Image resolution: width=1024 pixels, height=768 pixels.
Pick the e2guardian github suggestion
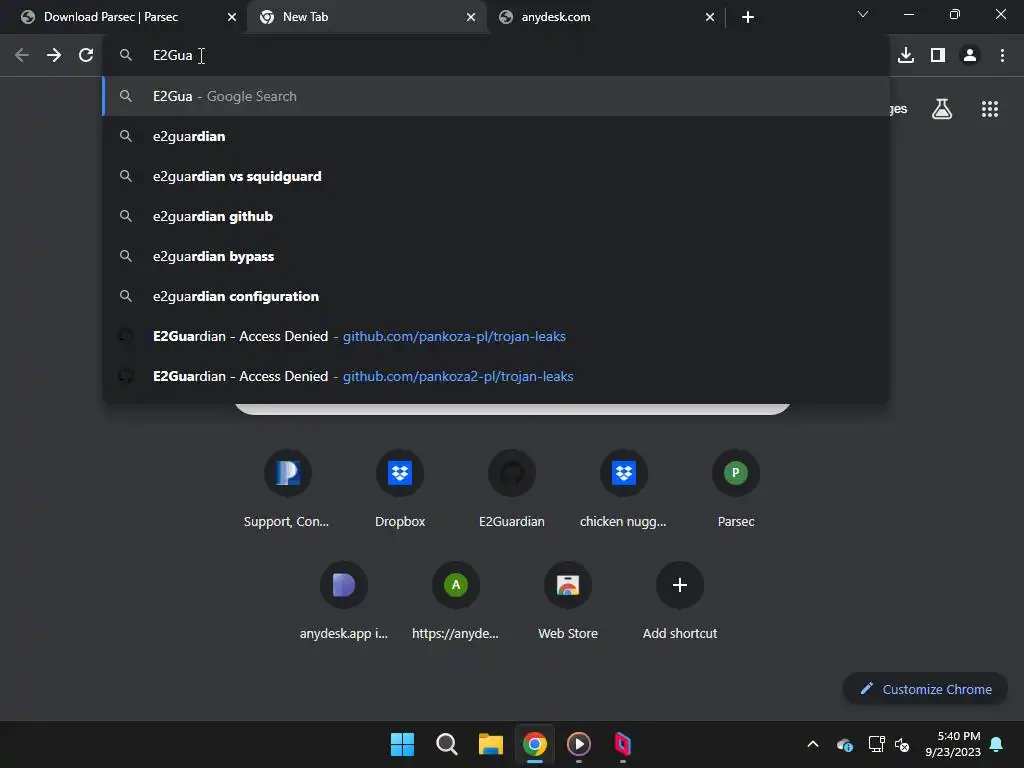pos(496,216)
